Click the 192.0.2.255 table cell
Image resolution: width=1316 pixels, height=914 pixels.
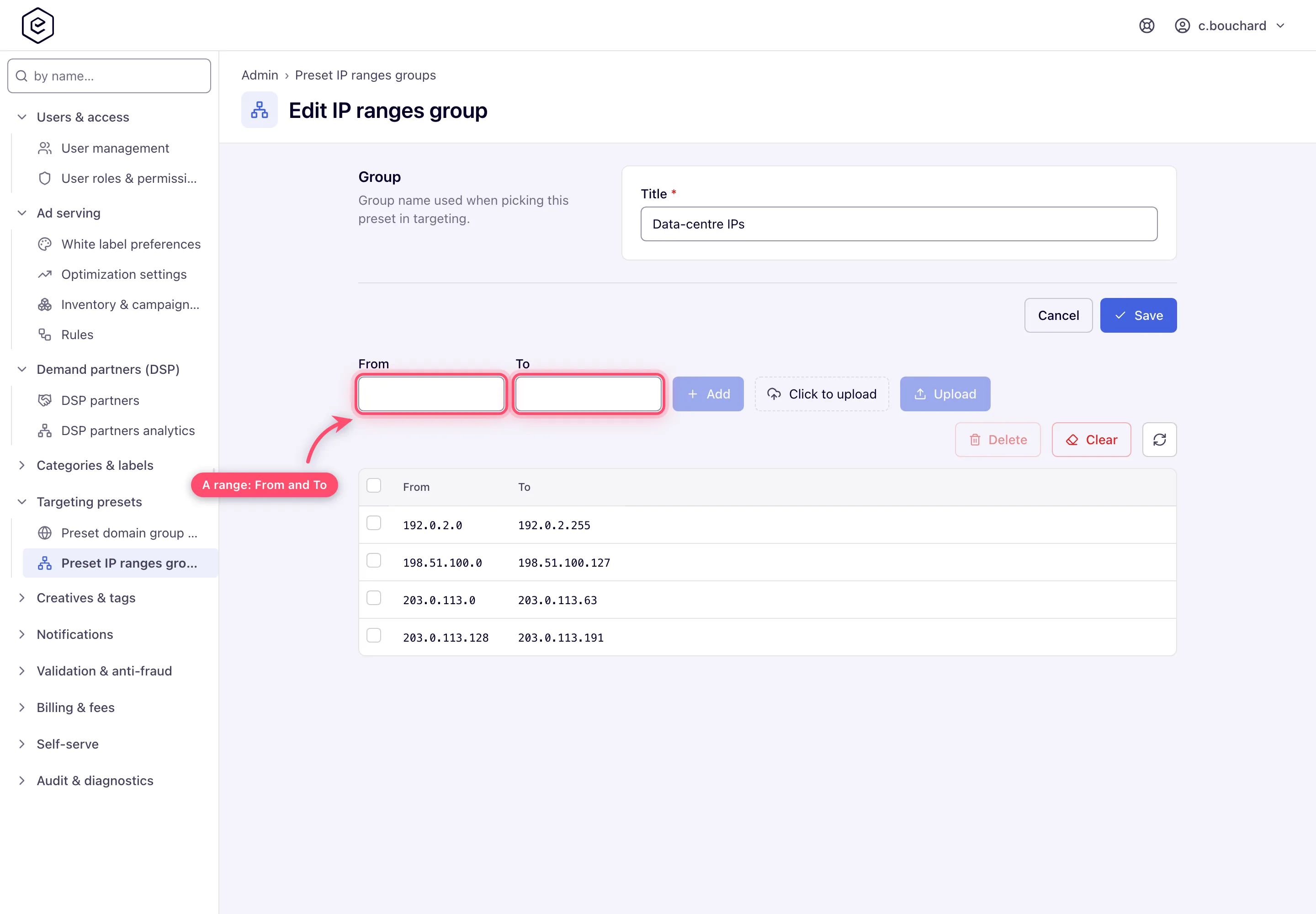(x=554, y=526)
